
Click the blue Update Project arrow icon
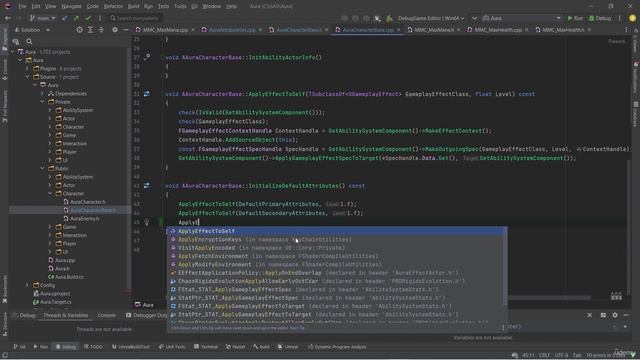(x=64, y=18)
